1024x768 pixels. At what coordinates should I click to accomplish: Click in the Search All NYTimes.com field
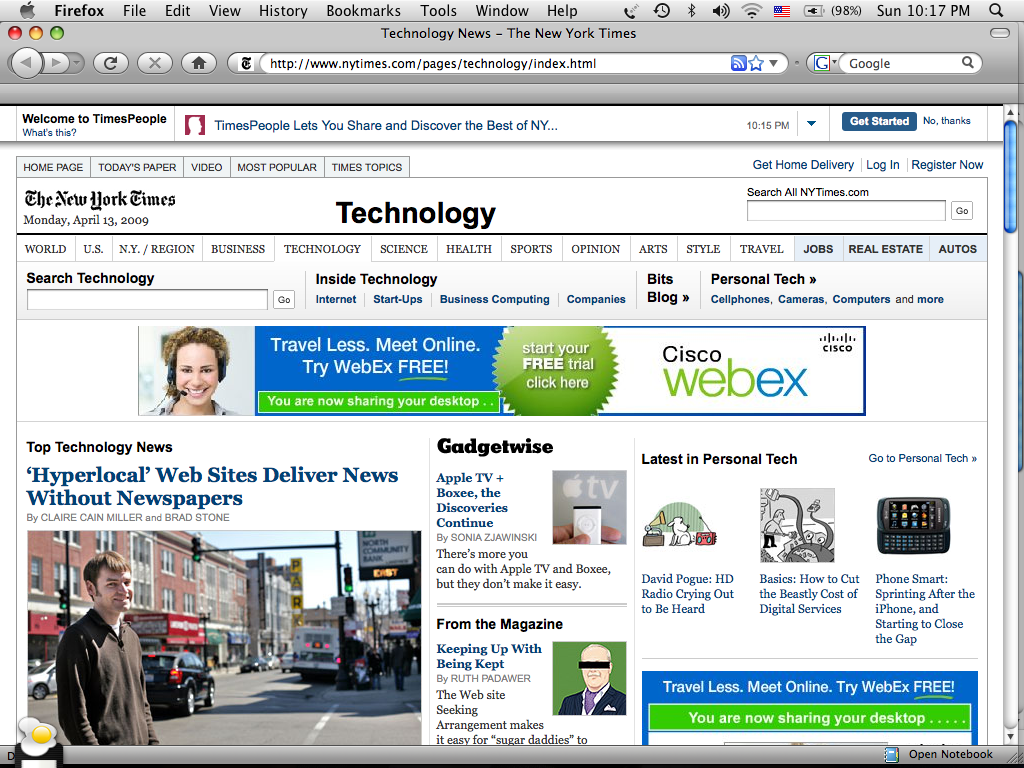pyautogui.click(x=846, y=210)
